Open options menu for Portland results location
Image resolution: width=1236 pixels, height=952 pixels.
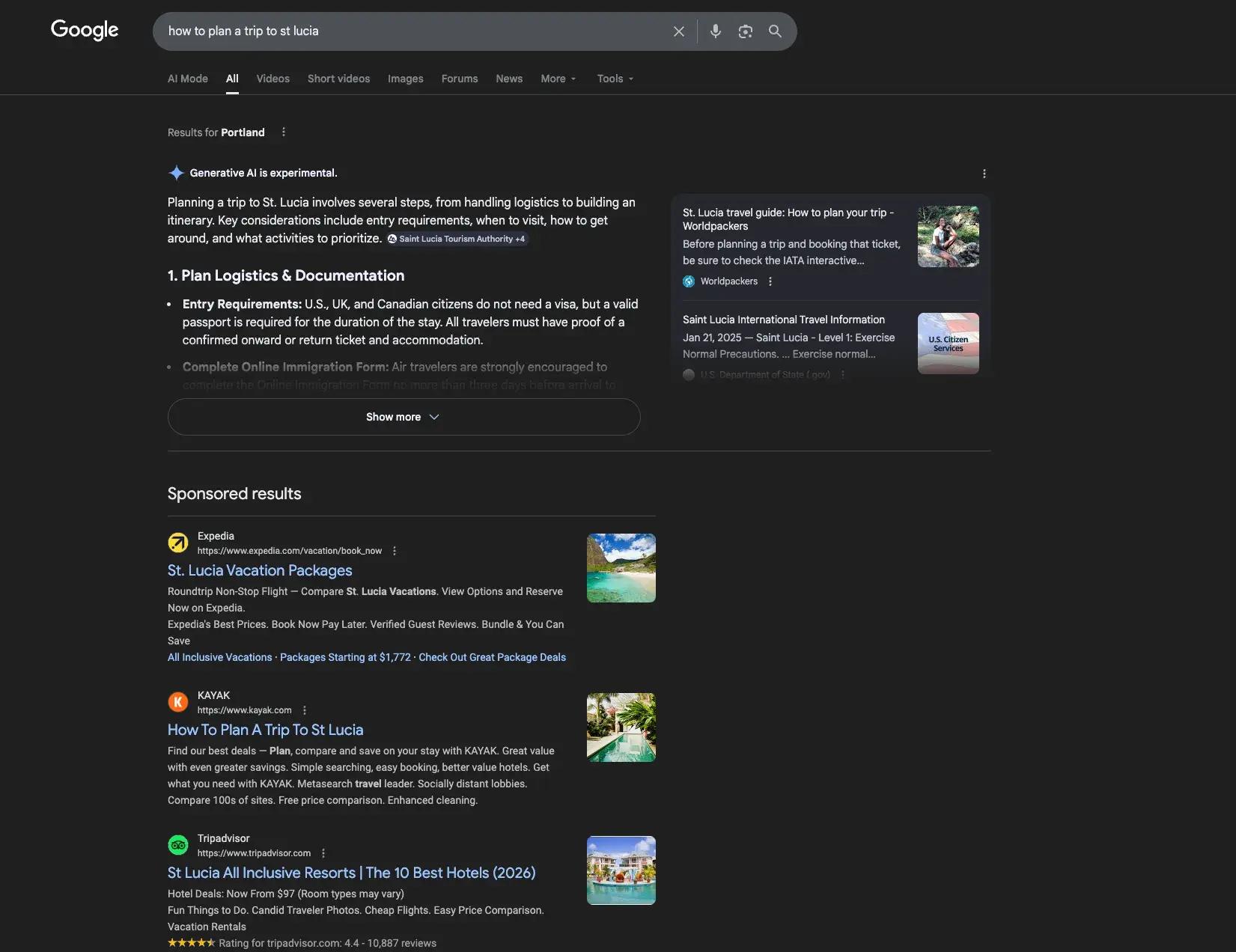[283, 132]
